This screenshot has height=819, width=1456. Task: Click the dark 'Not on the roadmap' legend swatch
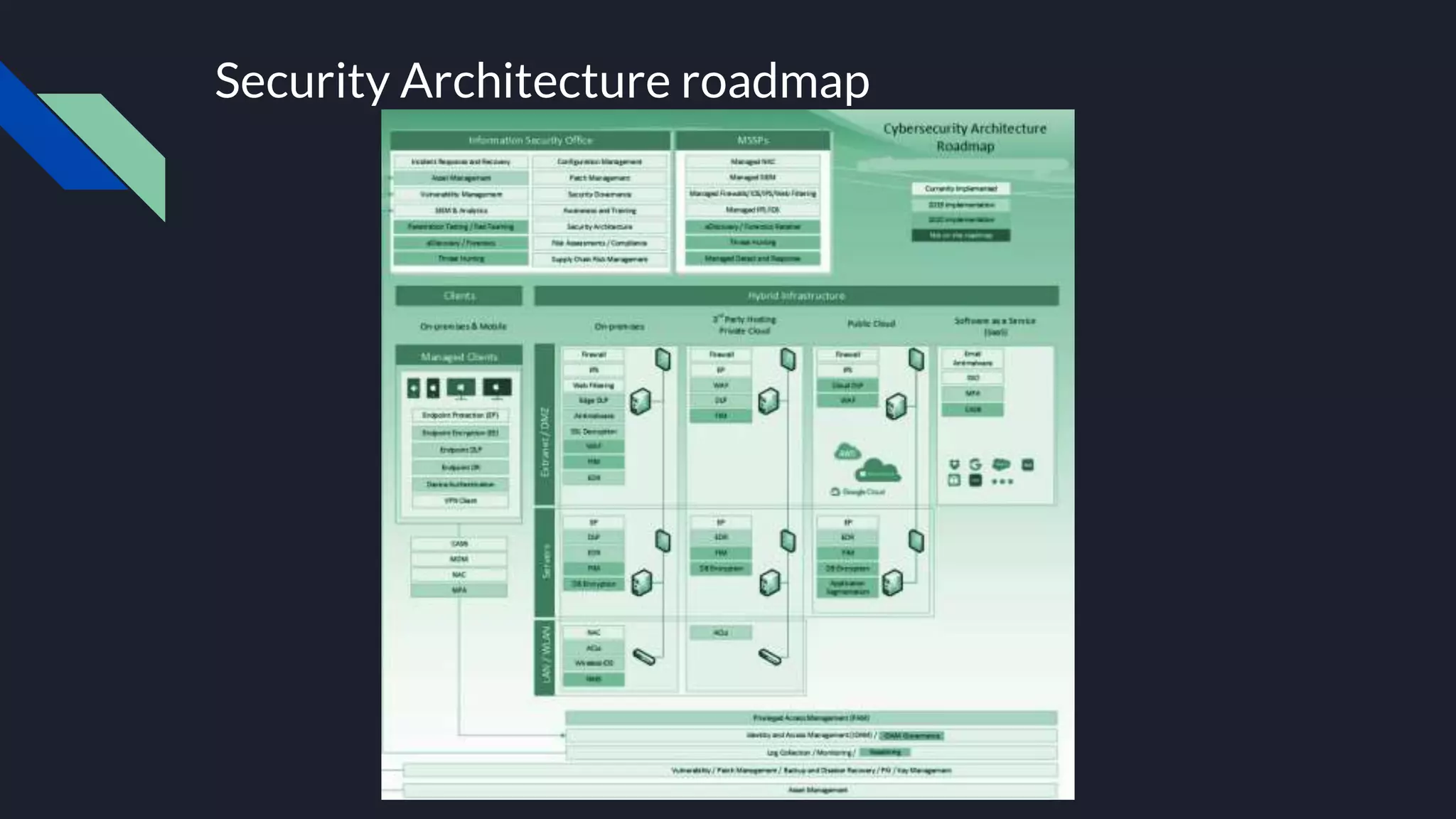coord(960,235)
